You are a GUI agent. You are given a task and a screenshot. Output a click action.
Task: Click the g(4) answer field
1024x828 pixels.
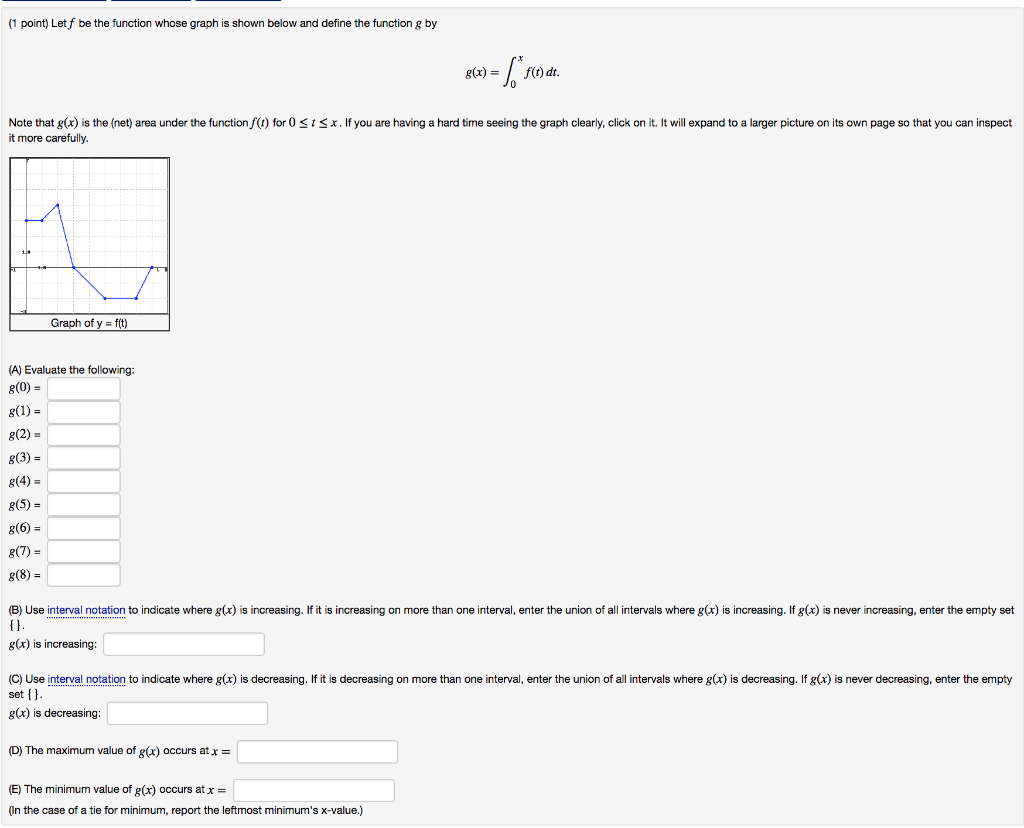point(84,481)
